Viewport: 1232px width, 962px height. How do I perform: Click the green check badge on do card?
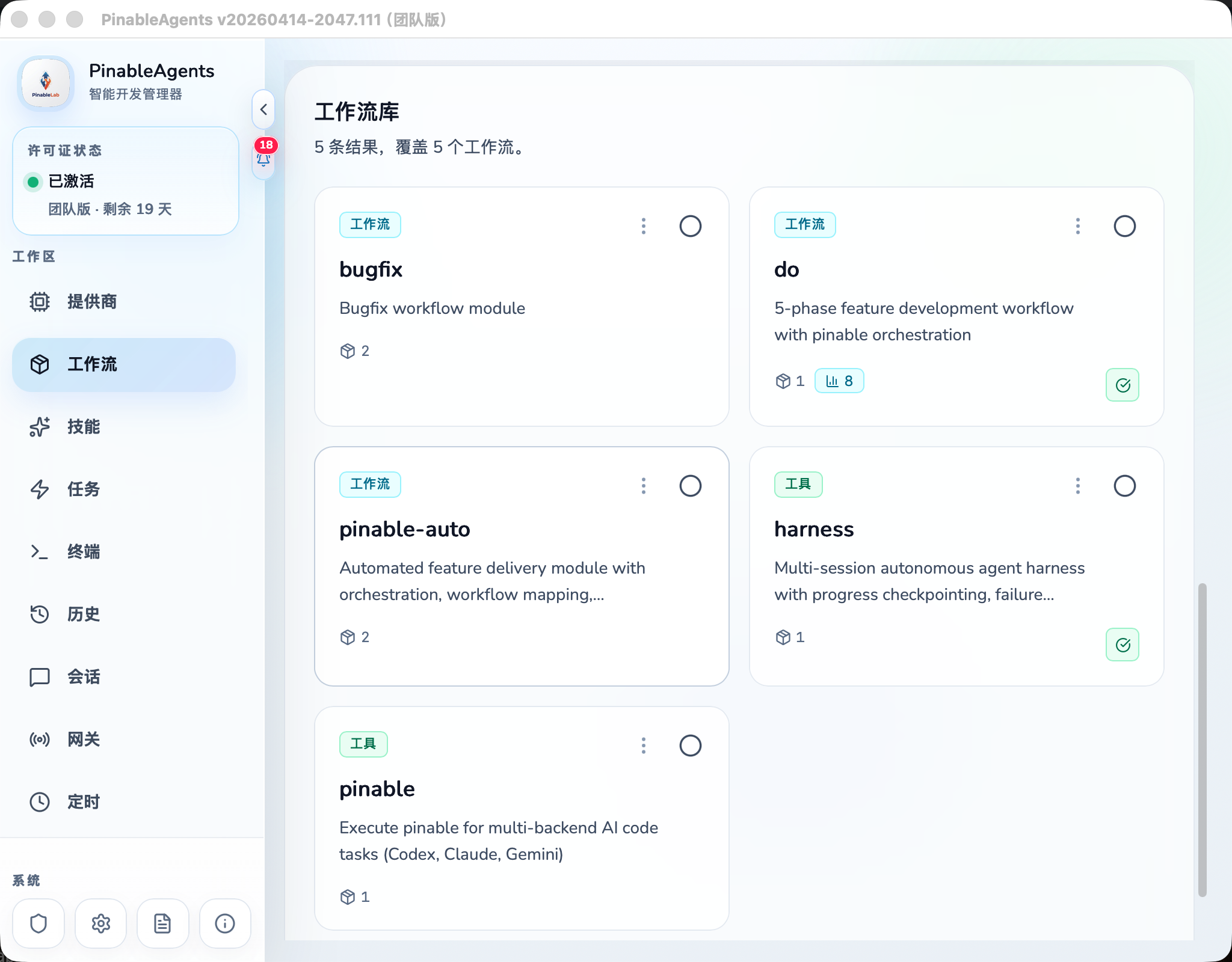click(1123, 385)
